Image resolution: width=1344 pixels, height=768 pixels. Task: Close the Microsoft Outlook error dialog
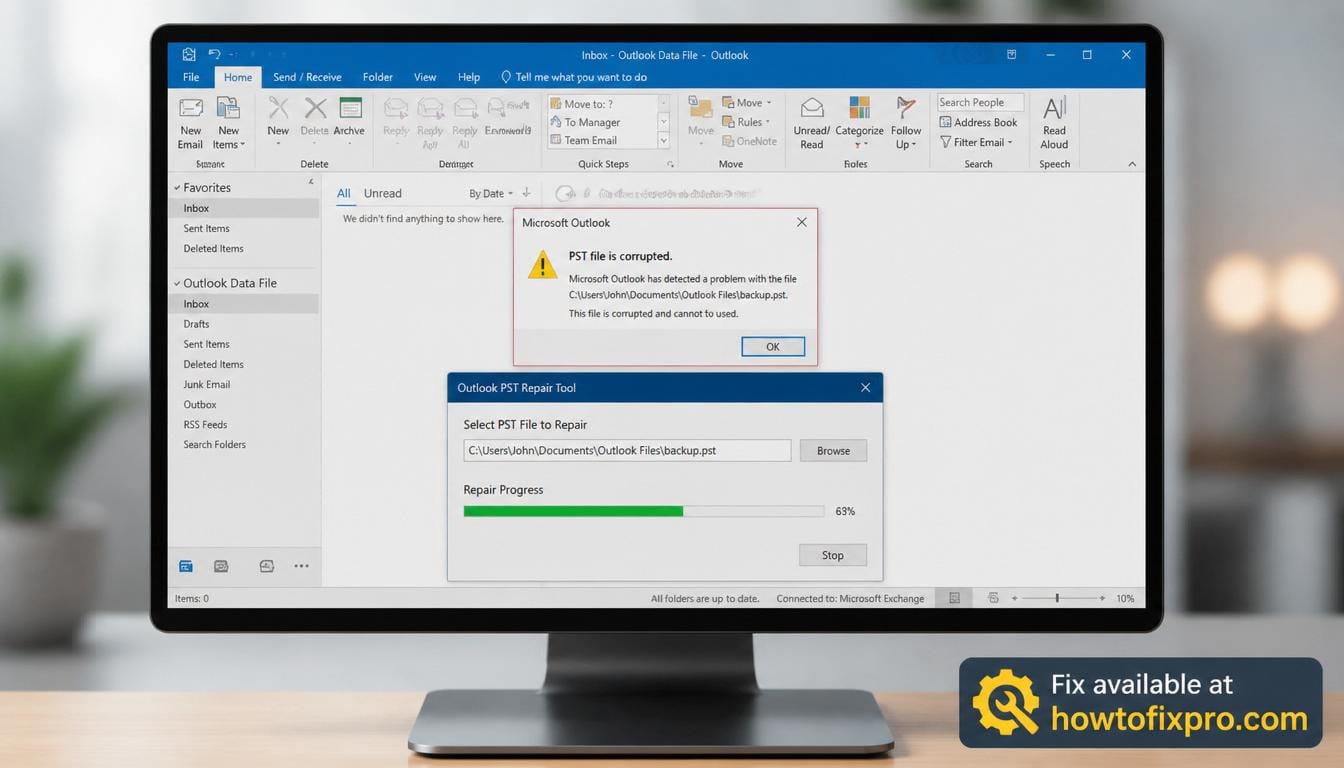(801, 222)
